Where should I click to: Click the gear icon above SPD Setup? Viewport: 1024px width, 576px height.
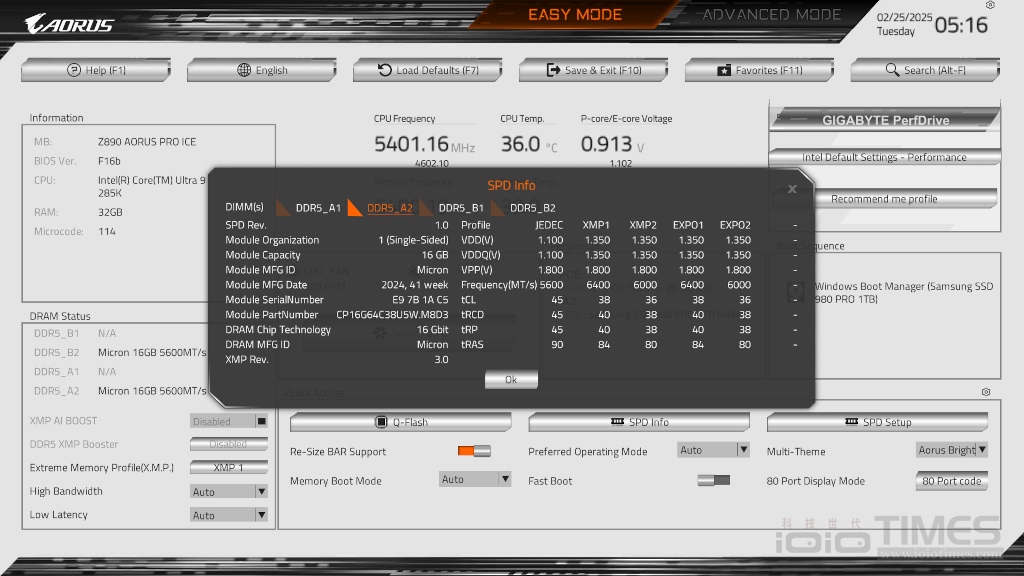tap(986, 393)
